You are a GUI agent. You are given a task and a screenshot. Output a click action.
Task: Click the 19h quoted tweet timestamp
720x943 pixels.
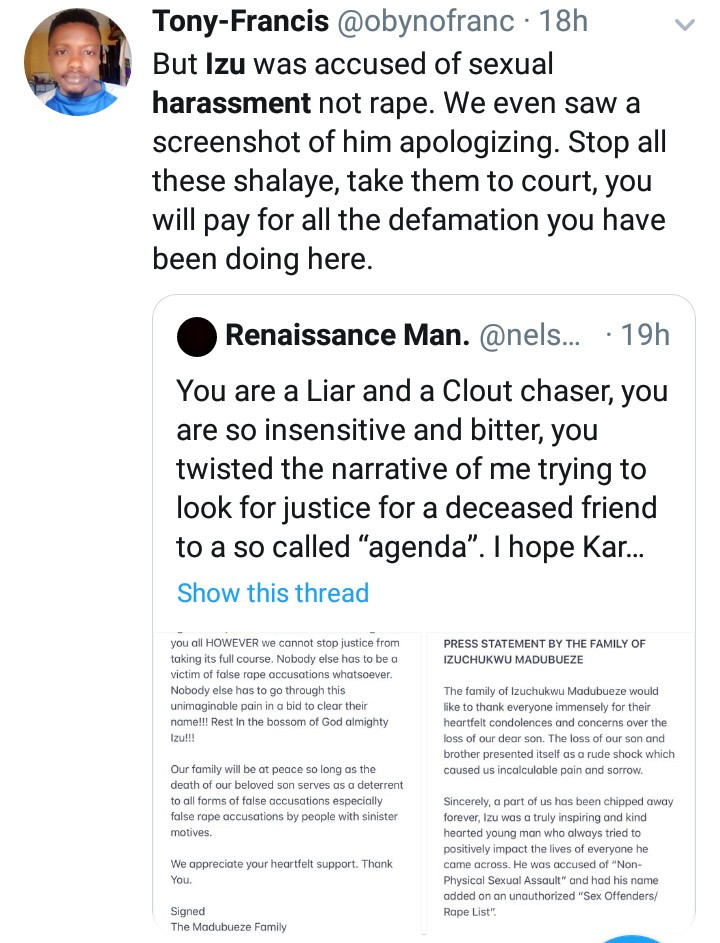[x=644, y=335]
